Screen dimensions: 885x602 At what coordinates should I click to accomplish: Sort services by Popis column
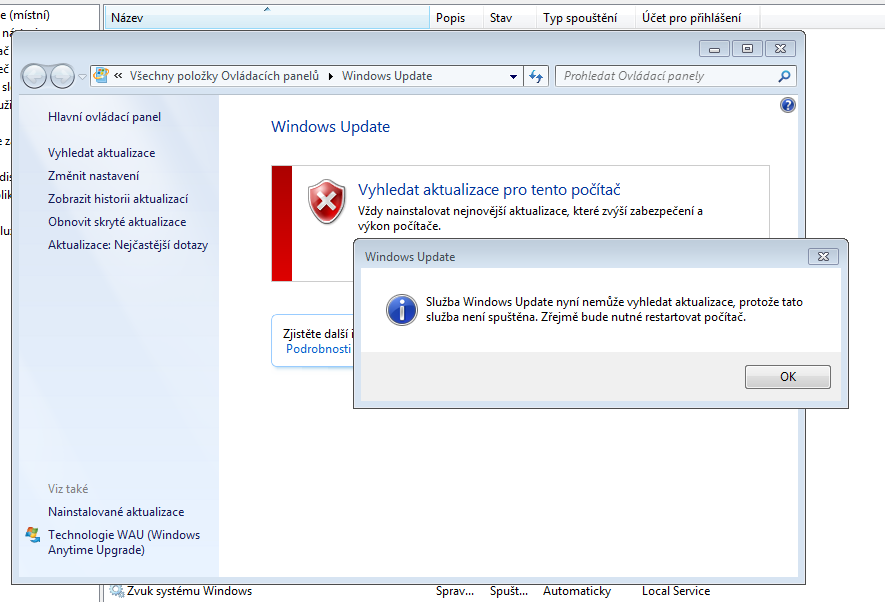point(456,17)
